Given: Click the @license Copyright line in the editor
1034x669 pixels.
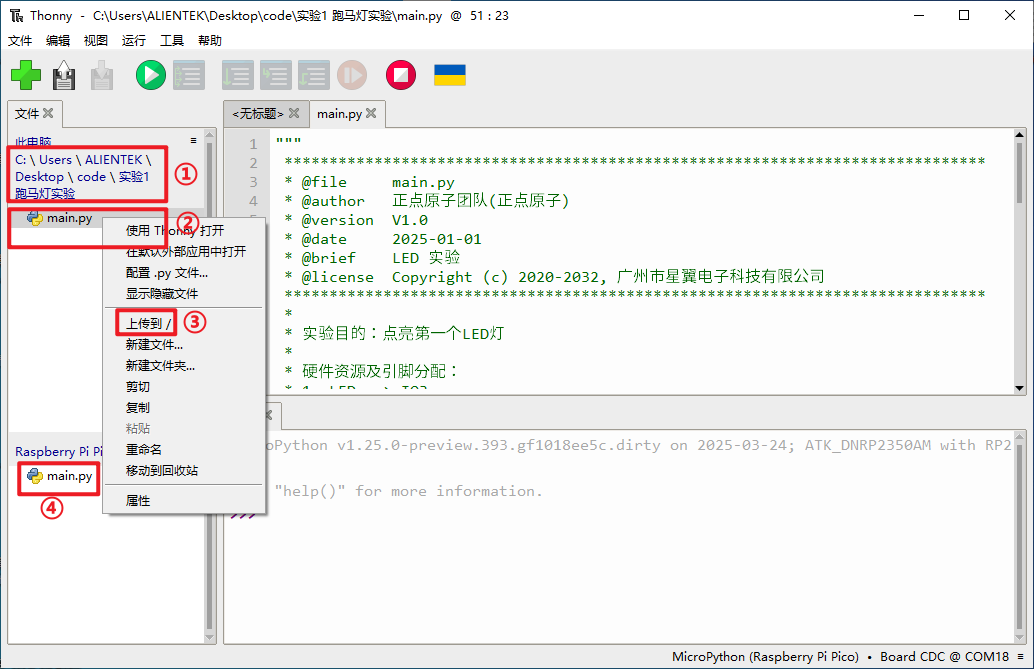Looking at the screenshot, I should point(554,277).
